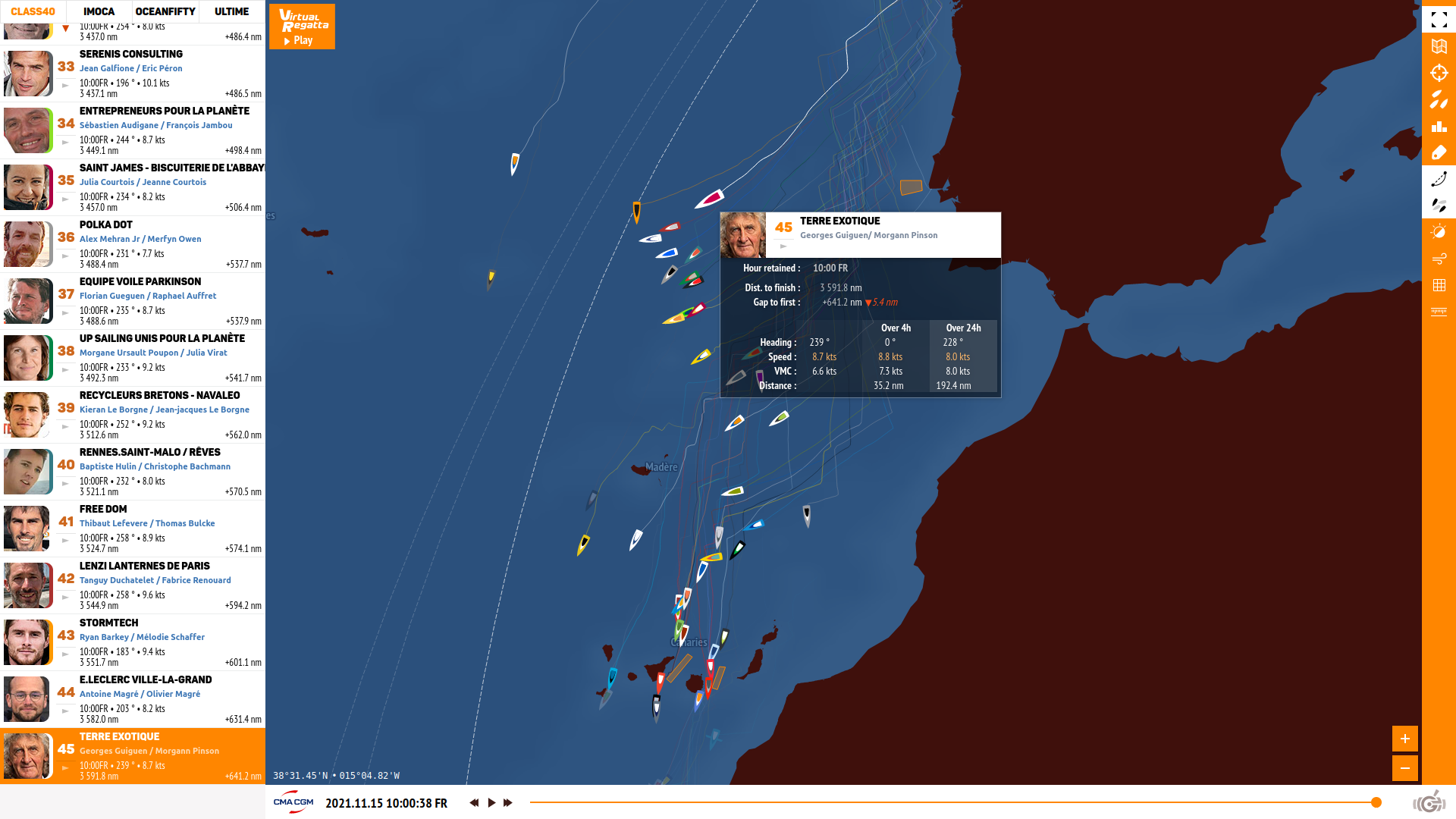The width and height of the screenshot is (1456, 819).
Task: Click the yellow boat near Madère west
Action: coord(583,544)
